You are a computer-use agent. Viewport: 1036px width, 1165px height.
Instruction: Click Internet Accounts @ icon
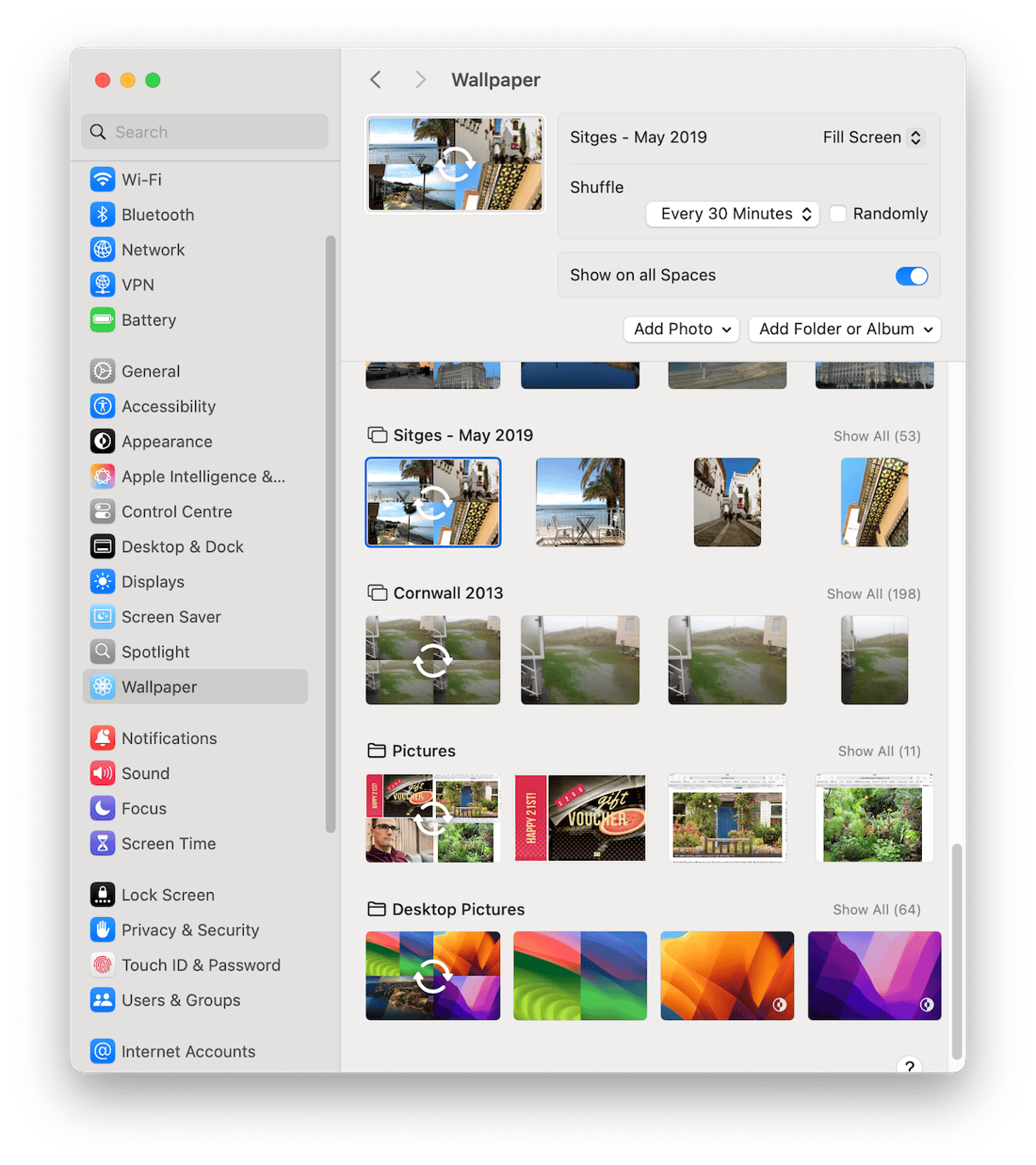point(102,1052)
